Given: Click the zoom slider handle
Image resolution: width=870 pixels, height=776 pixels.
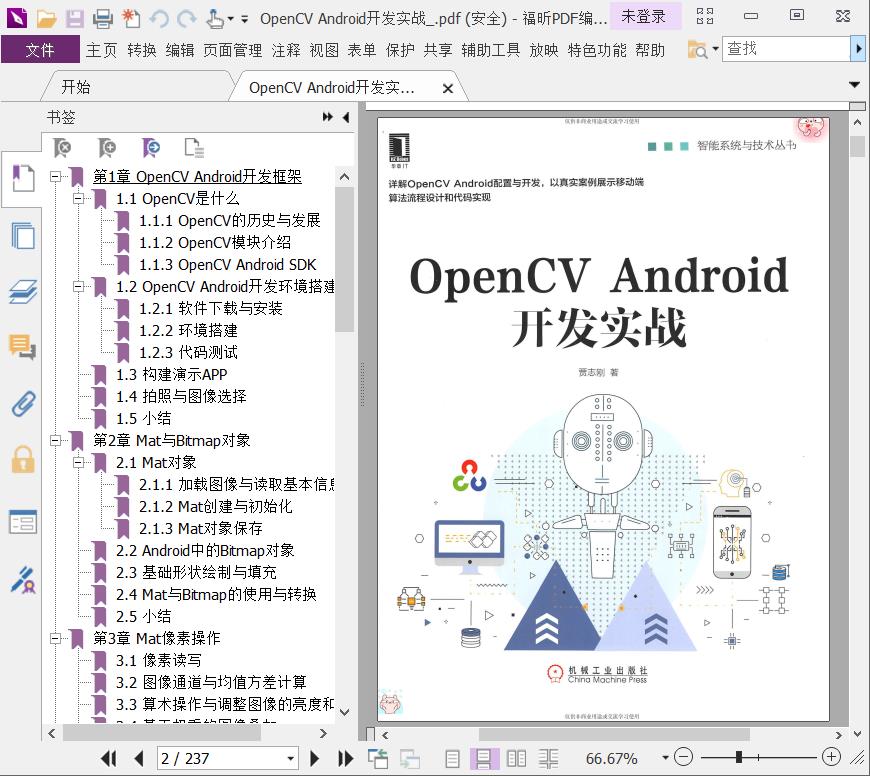Looking at the screenshot, I should pyautogui.click(x=739, y=757).
